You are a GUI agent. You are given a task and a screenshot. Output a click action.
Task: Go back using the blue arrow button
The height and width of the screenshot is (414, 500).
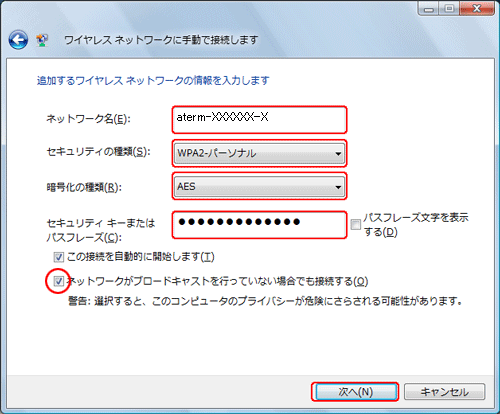(x=18, y=40)
